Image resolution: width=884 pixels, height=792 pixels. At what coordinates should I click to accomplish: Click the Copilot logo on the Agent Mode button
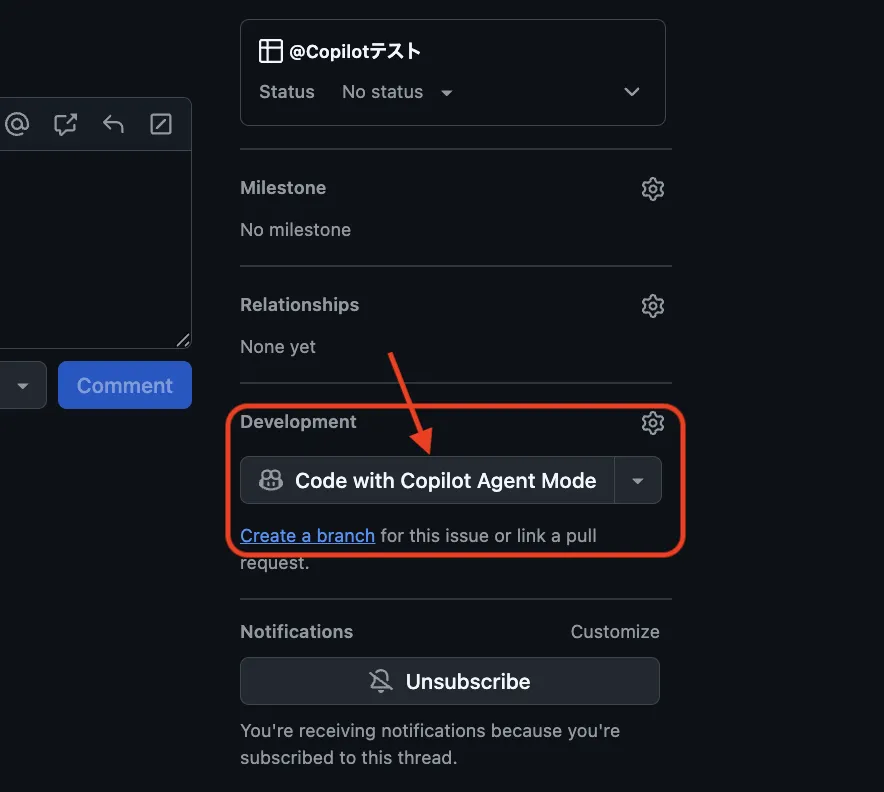[270, 480]
